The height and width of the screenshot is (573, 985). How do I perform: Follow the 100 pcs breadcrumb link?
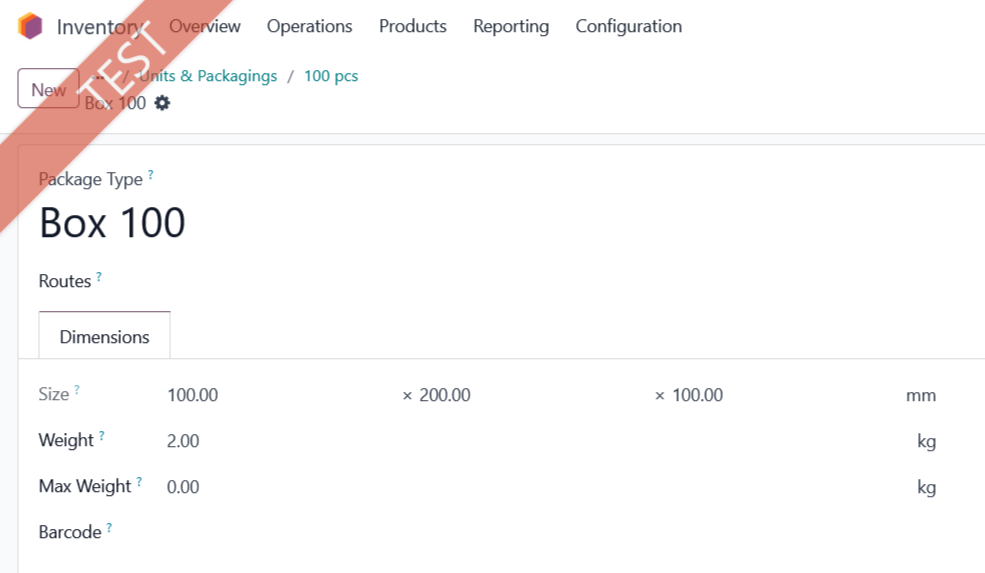[331, 76]
